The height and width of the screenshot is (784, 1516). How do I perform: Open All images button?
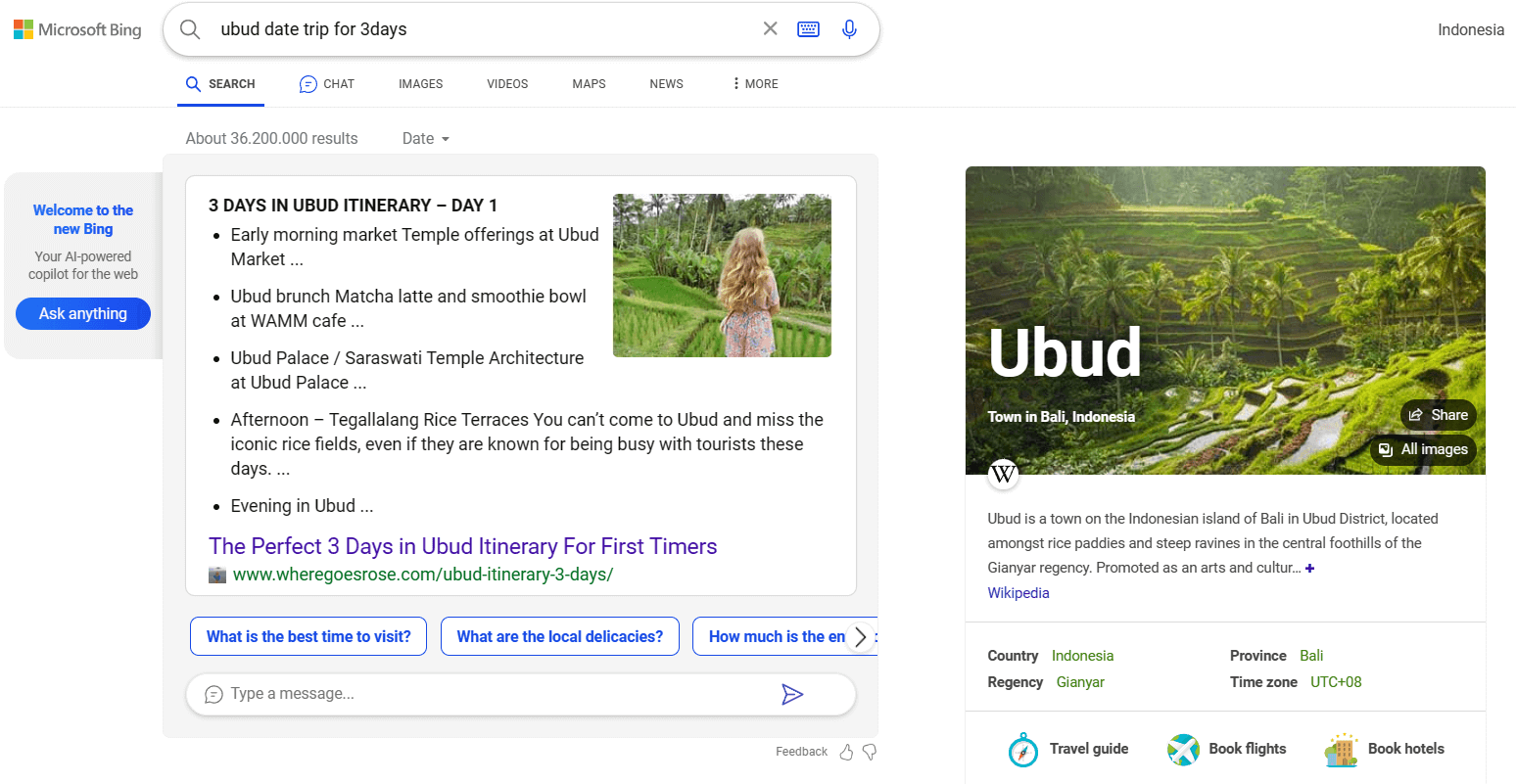pos(1423,449)
